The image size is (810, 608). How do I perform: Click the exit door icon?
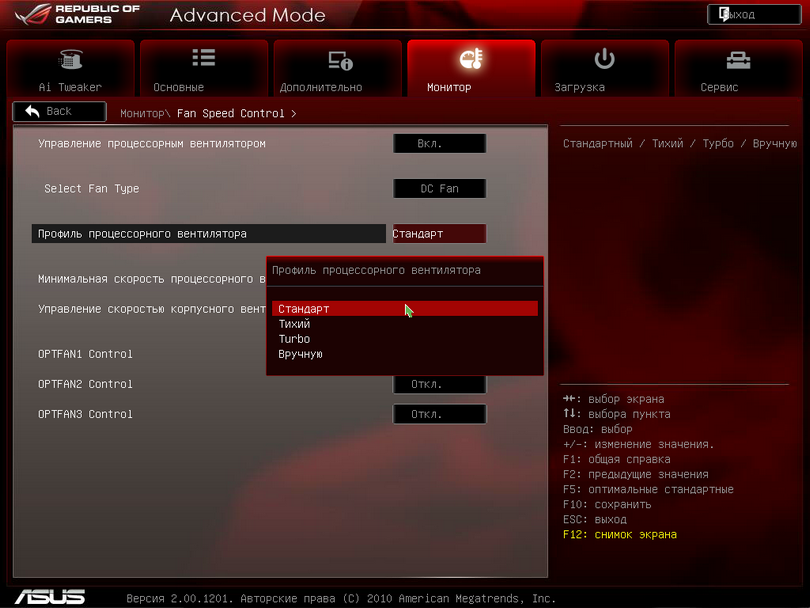click(724, 15)
